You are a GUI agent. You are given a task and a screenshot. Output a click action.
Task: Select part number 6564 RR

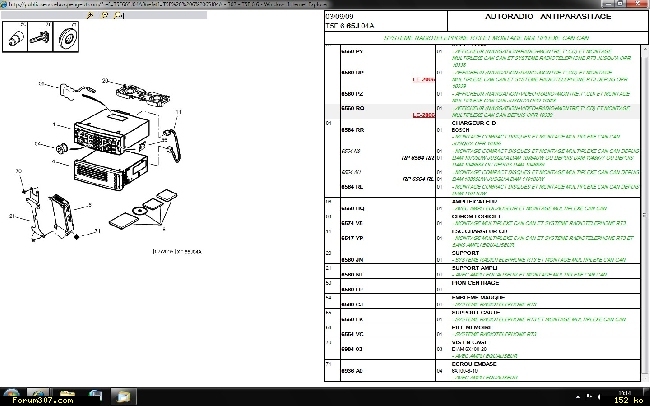(352, 130)
